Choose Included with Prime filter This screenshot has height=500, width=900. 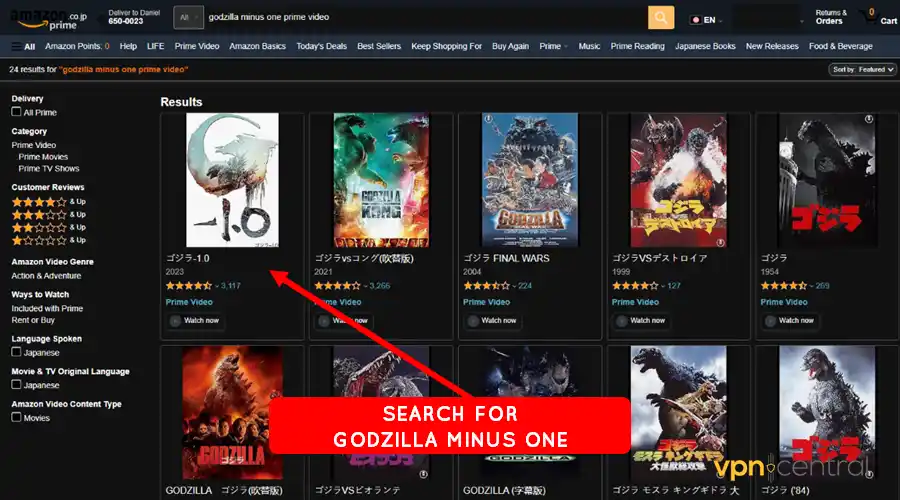(x=47, y=309)
